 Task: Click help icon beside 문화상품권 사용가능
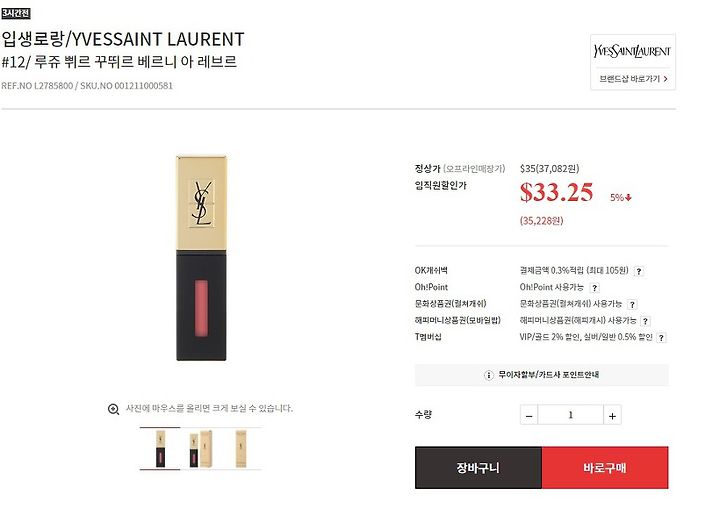[x=632, y=304]
